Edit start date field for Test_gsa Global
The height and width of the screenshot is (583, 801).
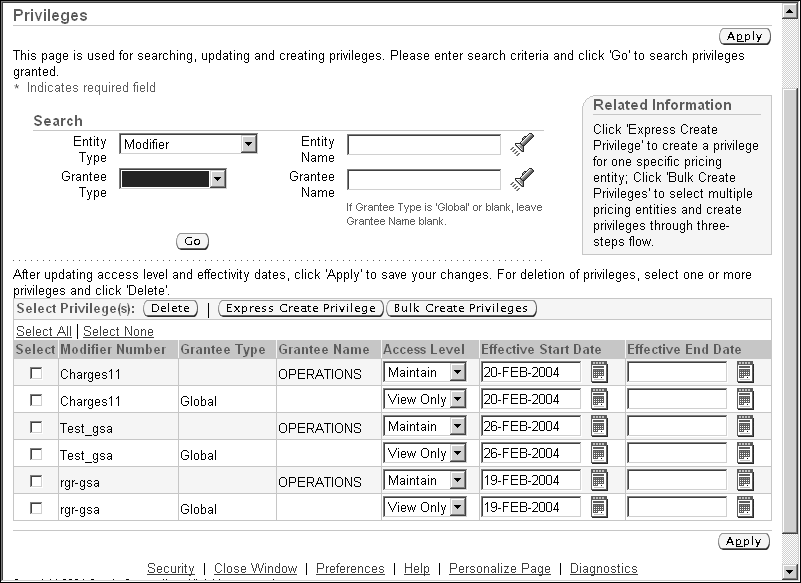coord(531,453)
